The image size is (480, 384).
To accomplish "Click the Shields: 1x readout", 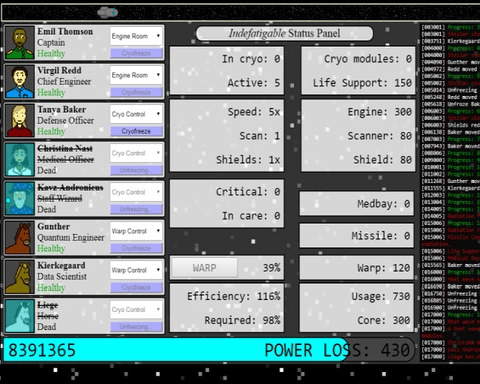I will (x=248, y=160).
